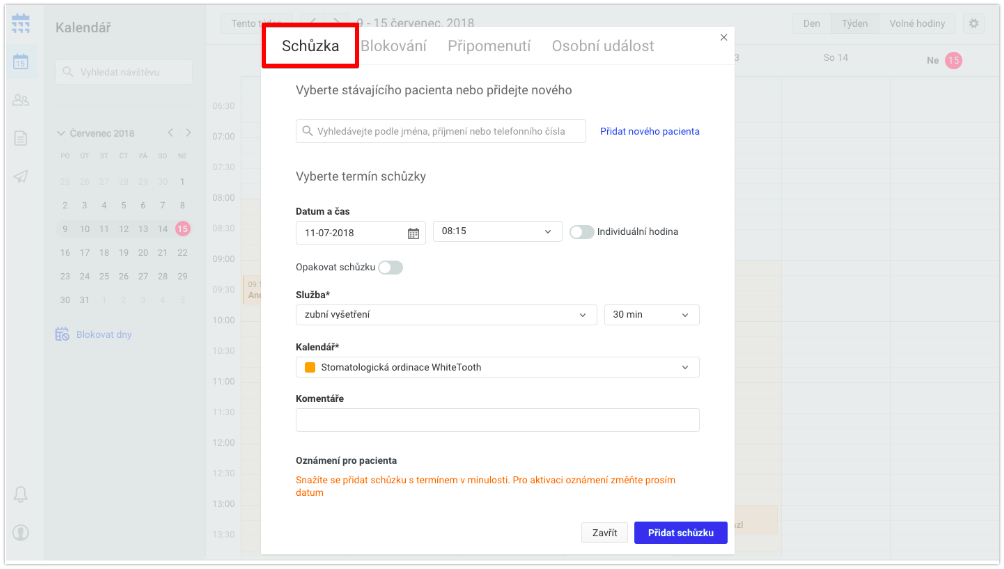Open the zubní vyšetření service dropdown
This screenshot has width=1004, height=569.
click(446, 315)
